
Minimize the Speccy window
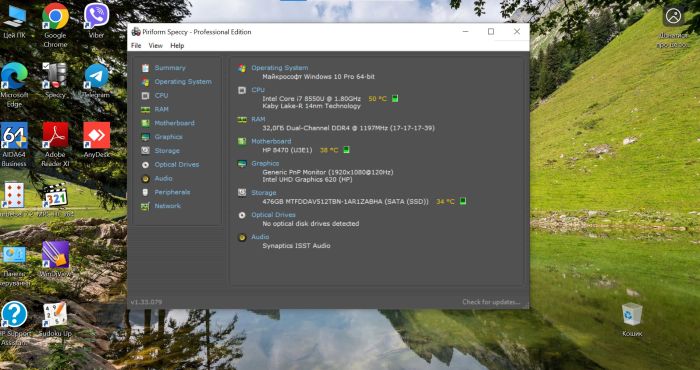click(466, 32)
